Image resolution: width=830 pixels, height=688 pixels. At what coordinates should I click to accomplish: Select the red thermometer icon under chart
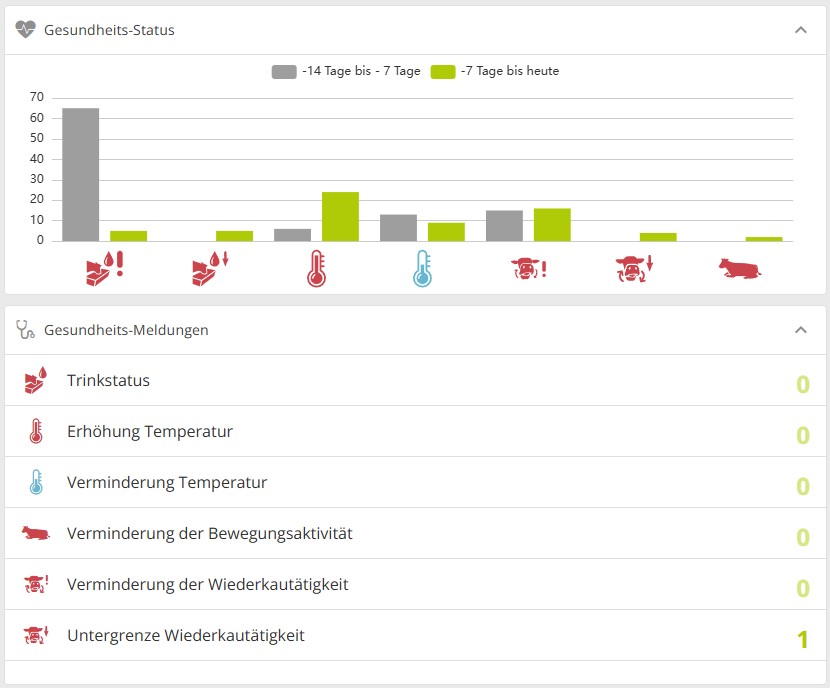pyautogui.click(x=317, y=268)
